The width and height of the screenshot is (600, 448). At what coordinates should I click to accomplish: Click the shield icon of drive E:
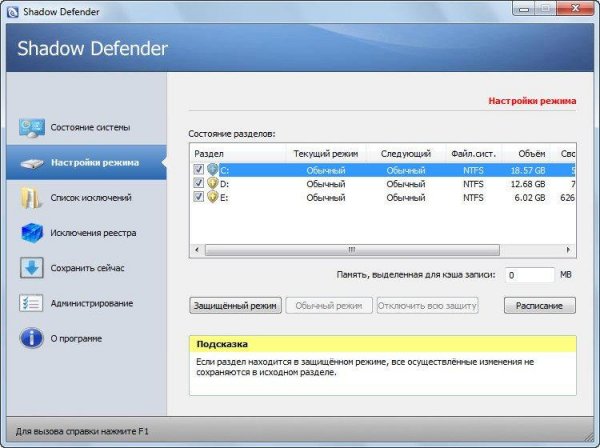(212, 197)
